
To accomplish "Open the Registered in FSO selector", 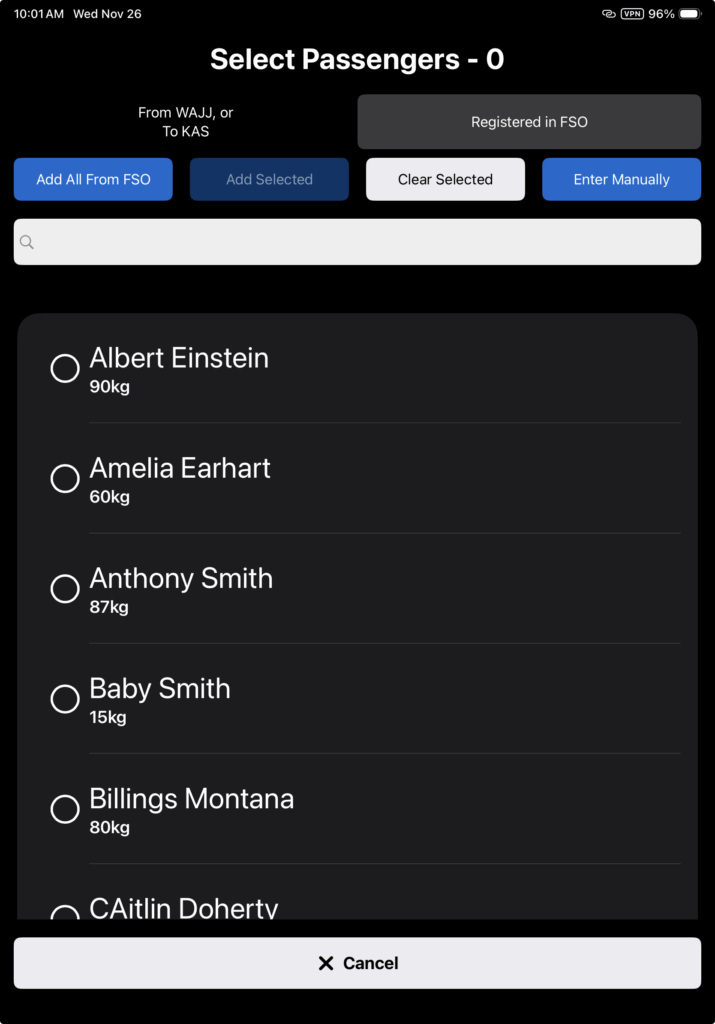I will tap(529, 122).
